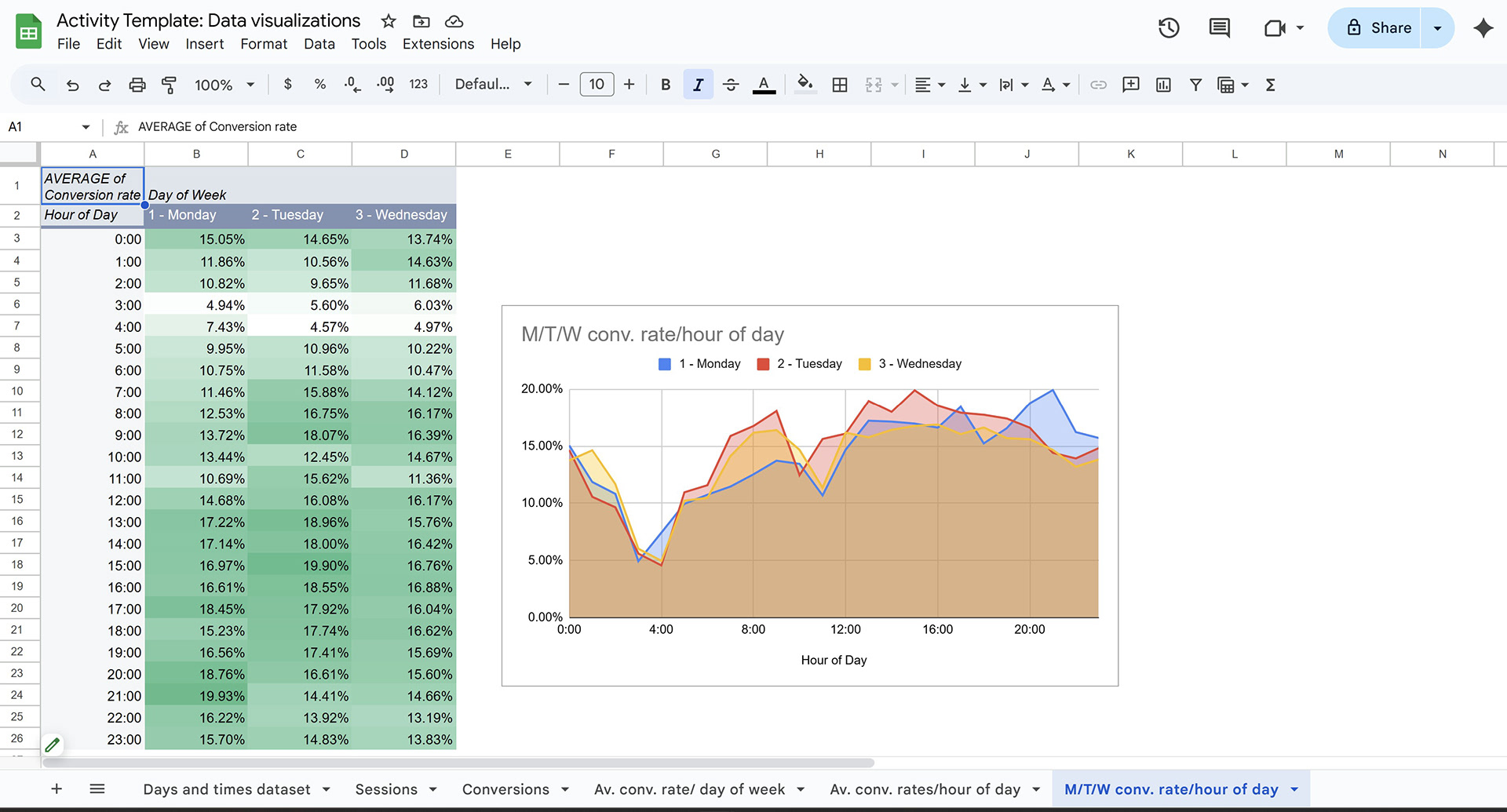Toggle strikethrough formatting

click(x=731, y=85)
